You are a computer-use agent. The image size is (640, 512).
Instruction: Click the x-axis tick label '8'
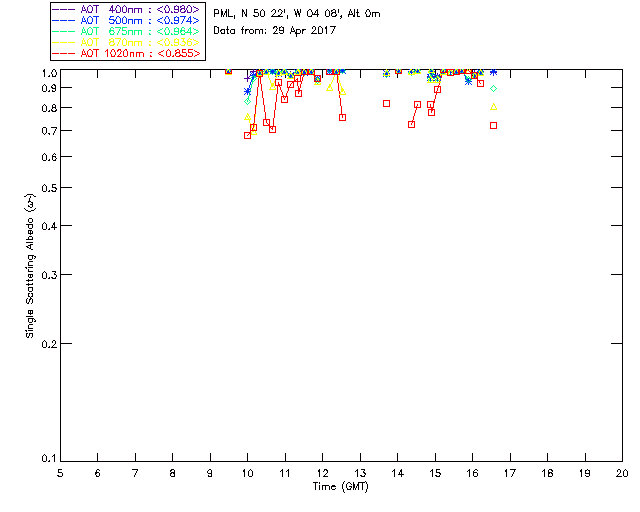click(173, 473)
